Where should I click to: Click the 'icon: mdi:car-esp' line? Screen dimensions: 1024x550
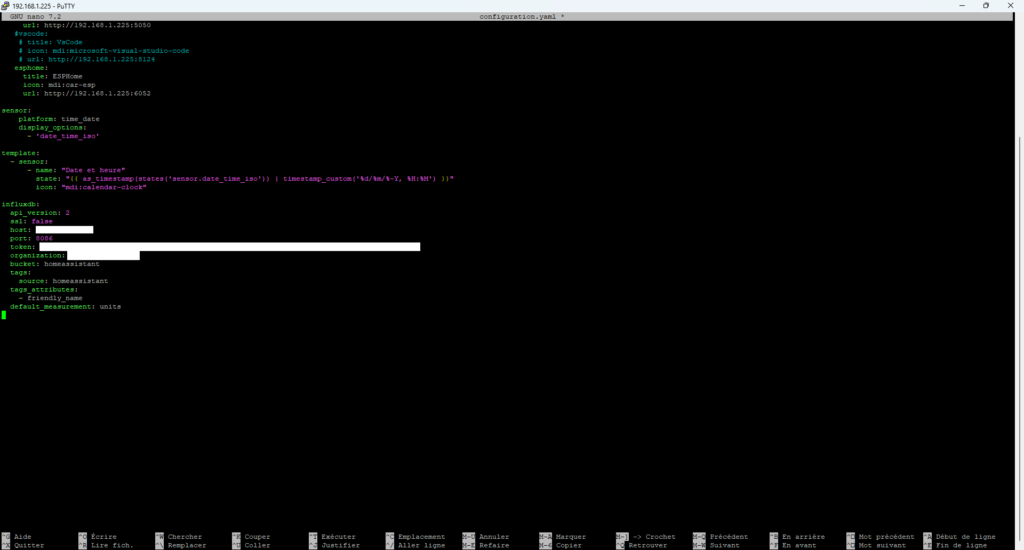[x=59, y=85]
